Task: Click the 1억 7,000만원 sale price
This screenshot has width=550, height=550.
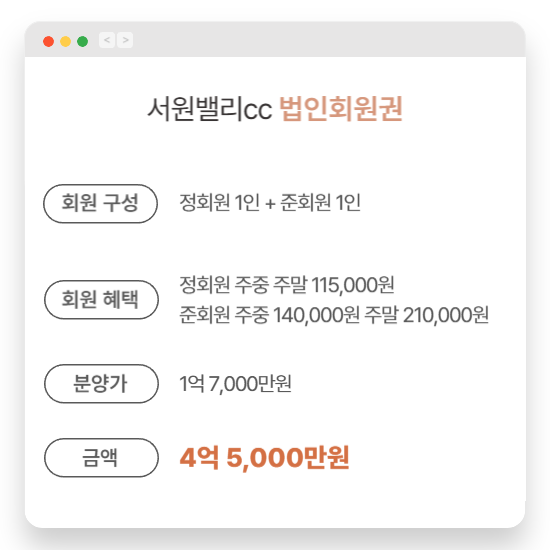Action: (x=235, y=384)
